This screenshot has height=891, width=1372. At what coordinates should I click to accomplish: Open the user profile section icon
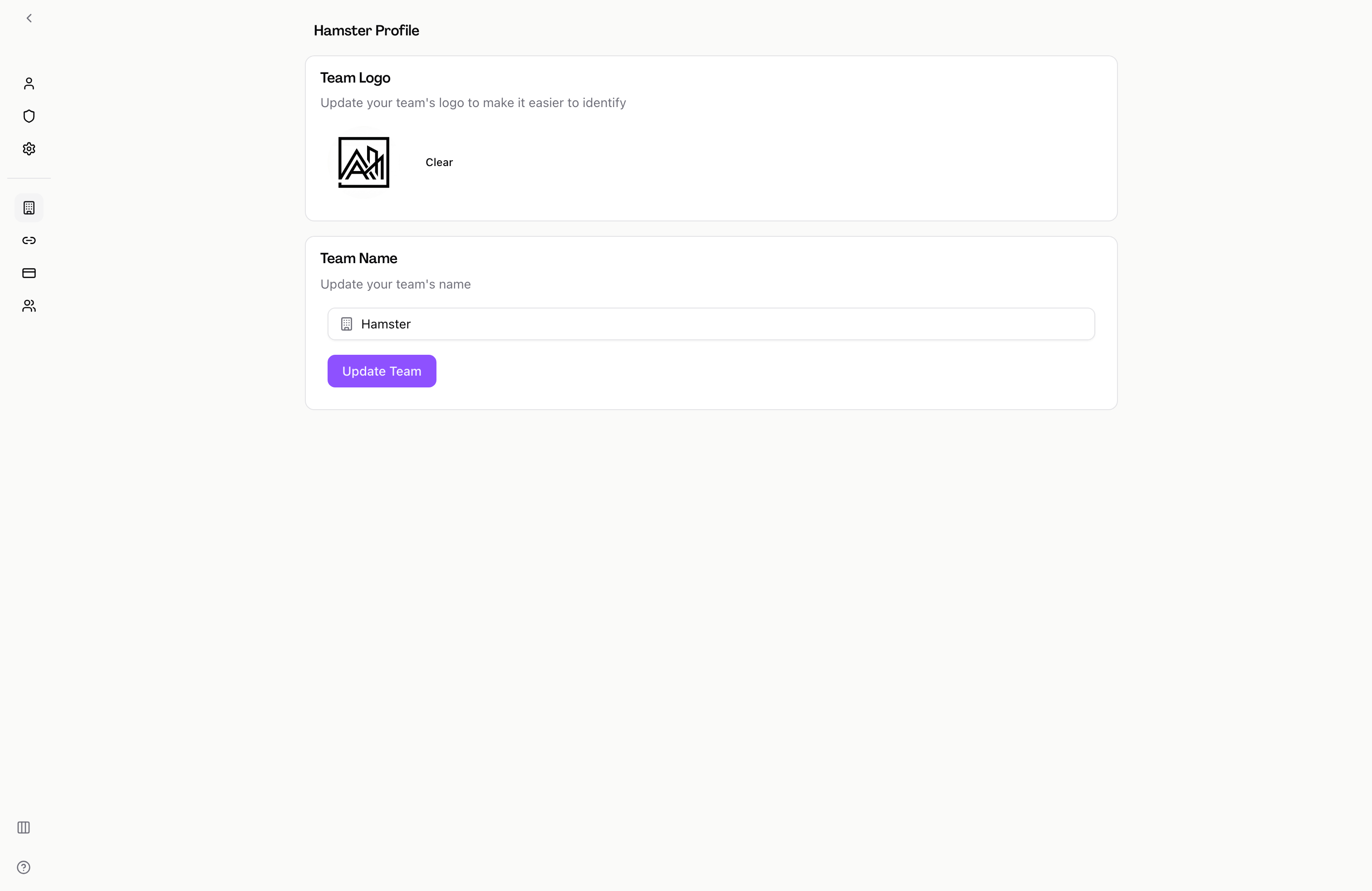click(x=29, y=84)
